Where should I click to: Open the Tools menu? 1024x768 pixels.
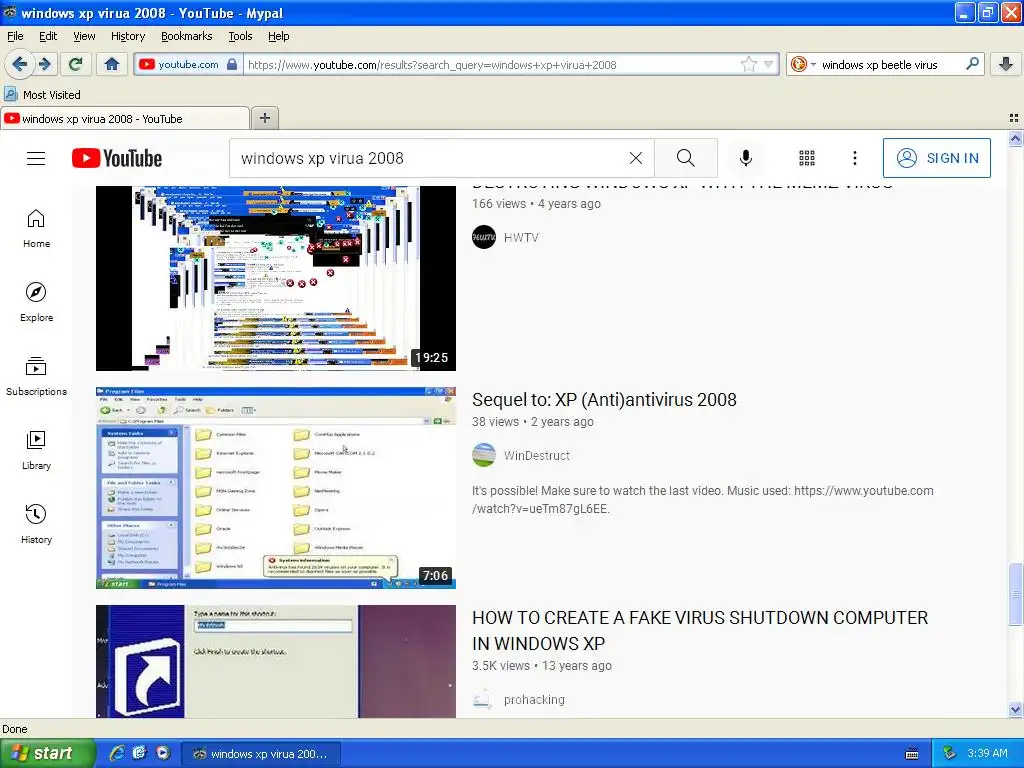point(240,36)
